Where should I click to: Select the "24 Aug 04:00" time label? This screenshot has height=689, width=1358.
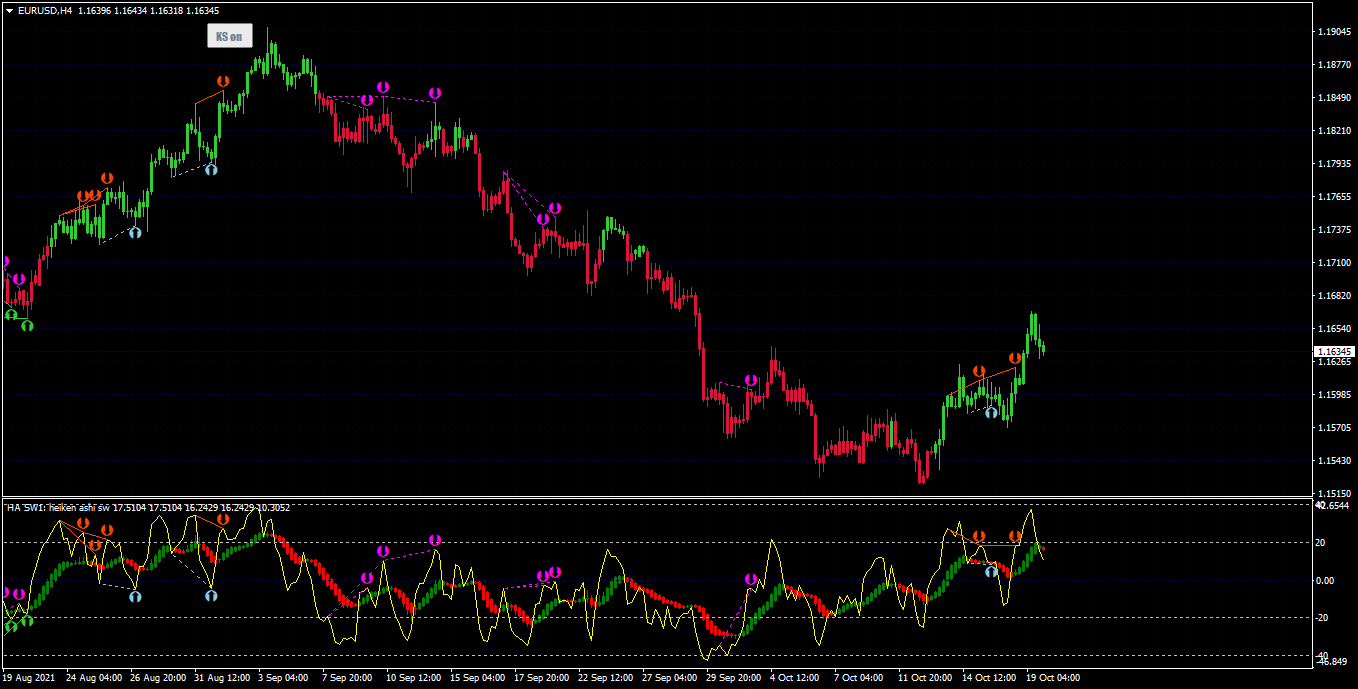pyautogui.click(x=95, y=678)
